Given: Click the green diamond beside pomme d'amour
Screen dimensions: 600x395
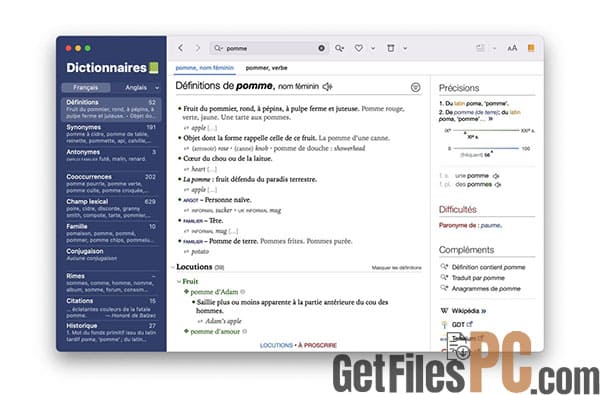Looking at the screenshot, I should [186, 331].
